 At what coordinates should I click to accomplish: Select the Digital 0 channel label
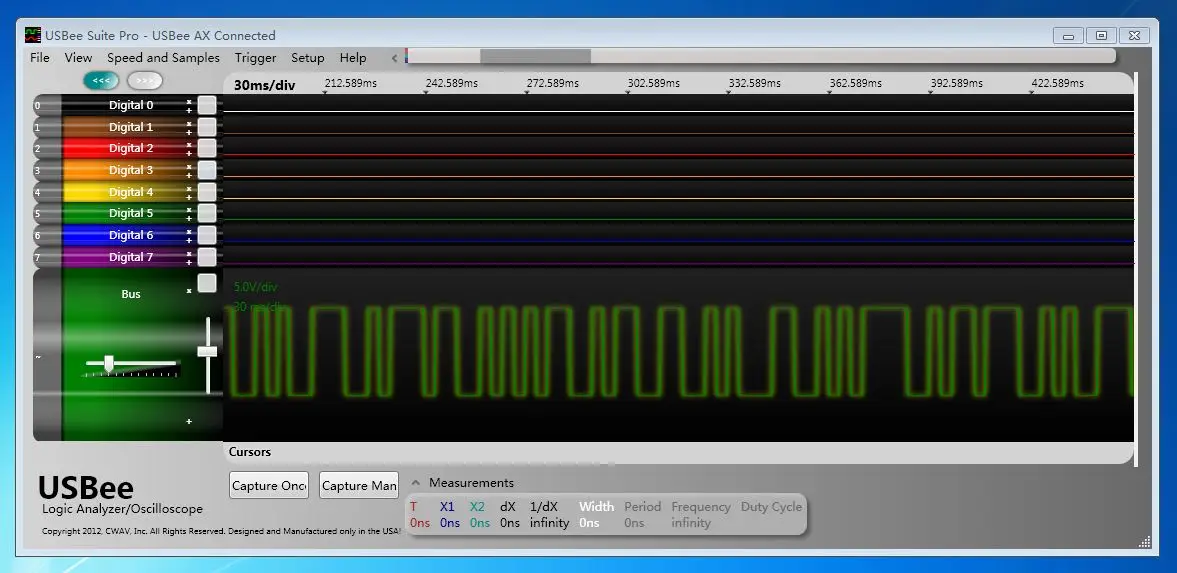tap(131, 105)
